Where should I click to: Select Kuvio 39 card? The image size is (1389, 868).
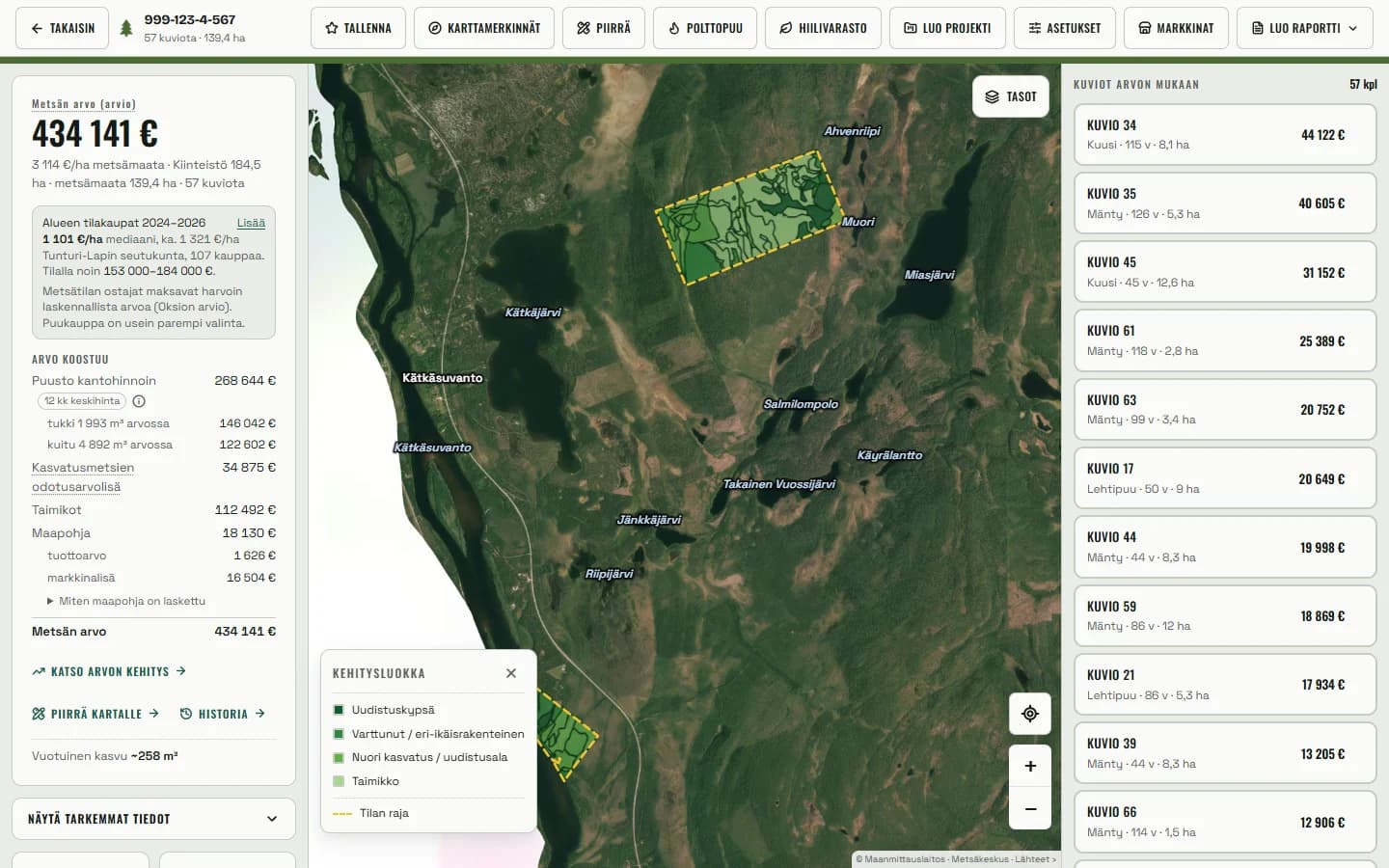[1225, 753]
